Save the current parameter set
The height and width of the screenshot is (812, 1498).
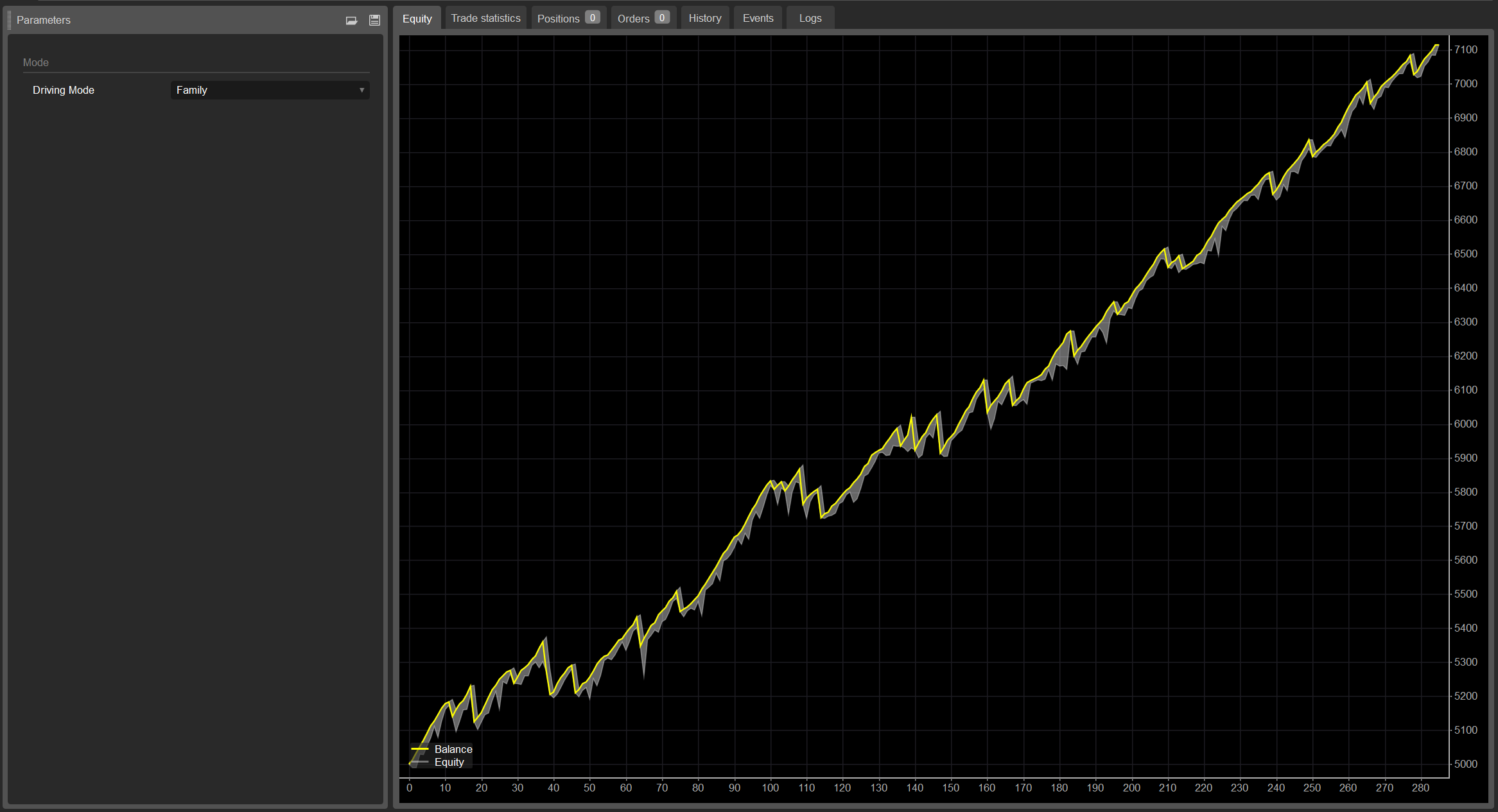(x=374, y=20)
